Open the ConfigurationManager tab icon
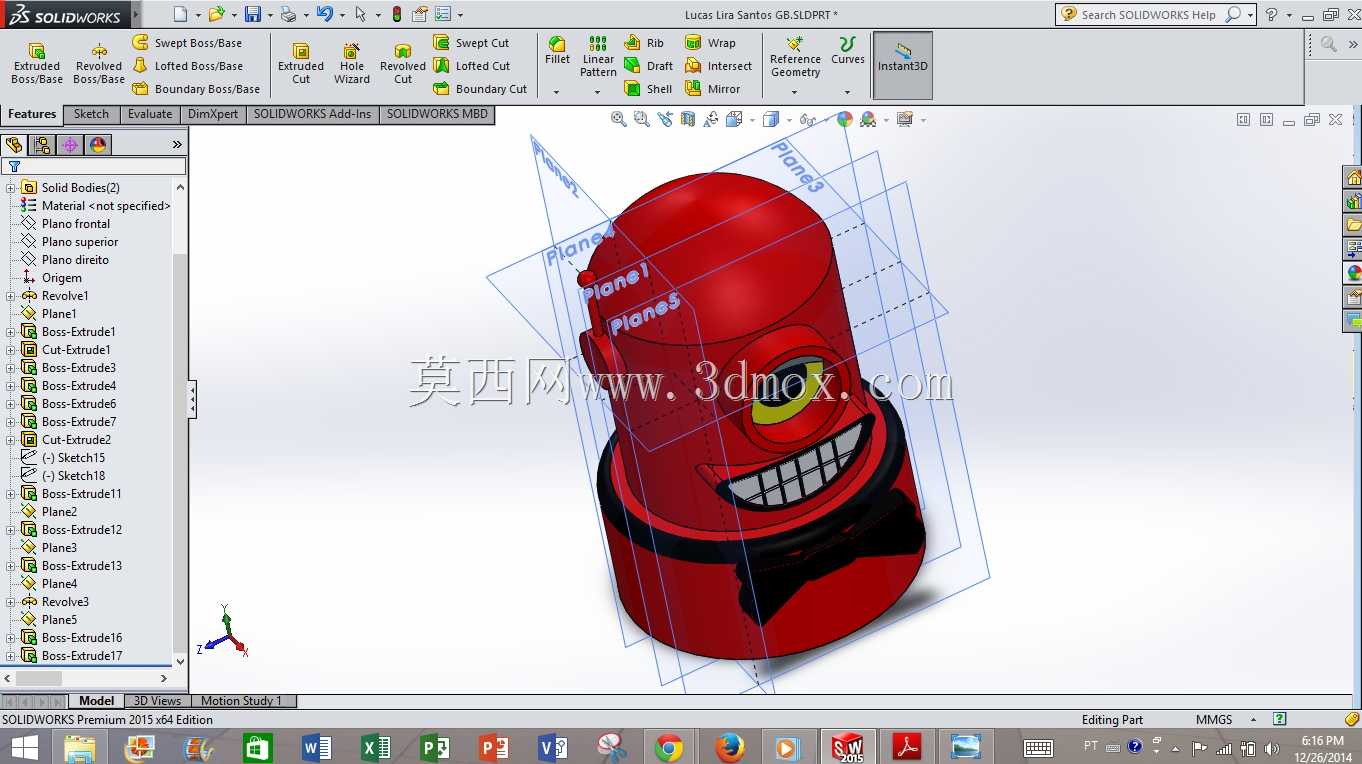The height and width of the screenshot is (764, 1362). point(70,145)
